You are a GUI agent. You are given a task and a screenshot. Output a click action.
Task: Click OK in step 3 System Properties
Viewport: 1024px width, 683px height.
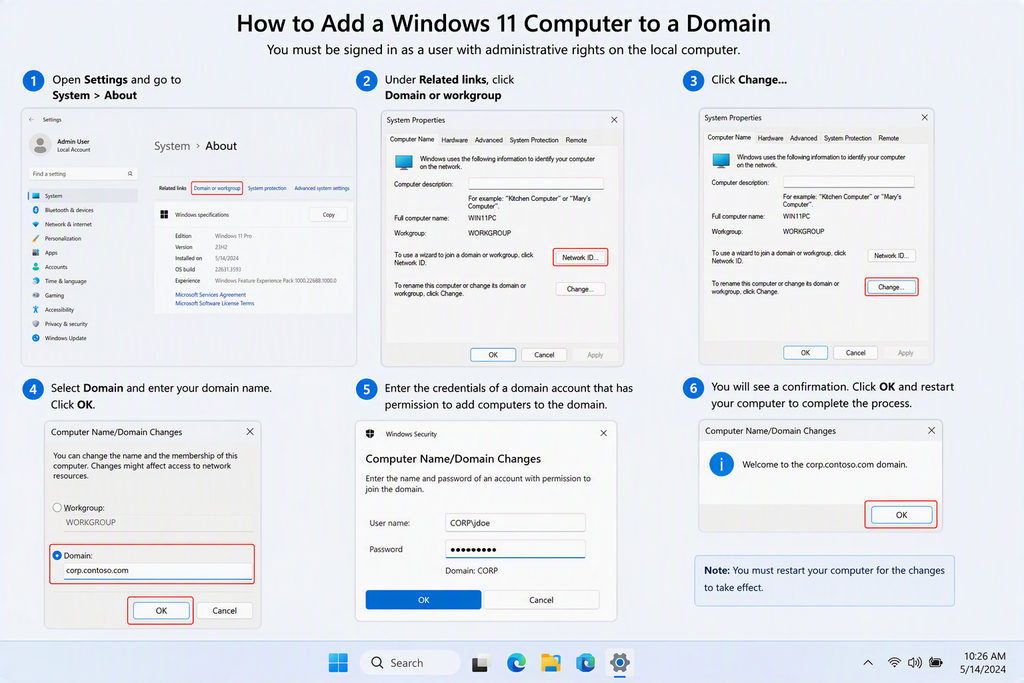[805, 353]
